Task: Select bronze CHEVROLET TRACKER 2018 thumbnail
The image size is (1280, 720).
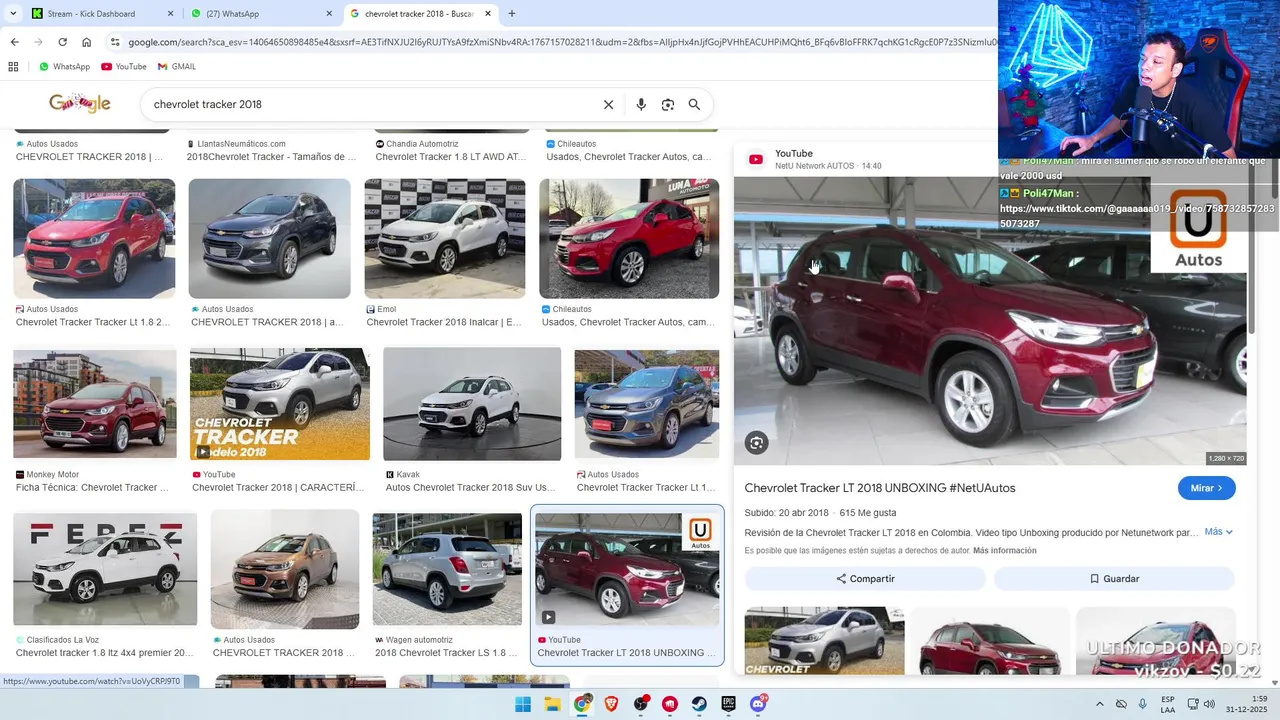Action: click(x=285, y=568)
